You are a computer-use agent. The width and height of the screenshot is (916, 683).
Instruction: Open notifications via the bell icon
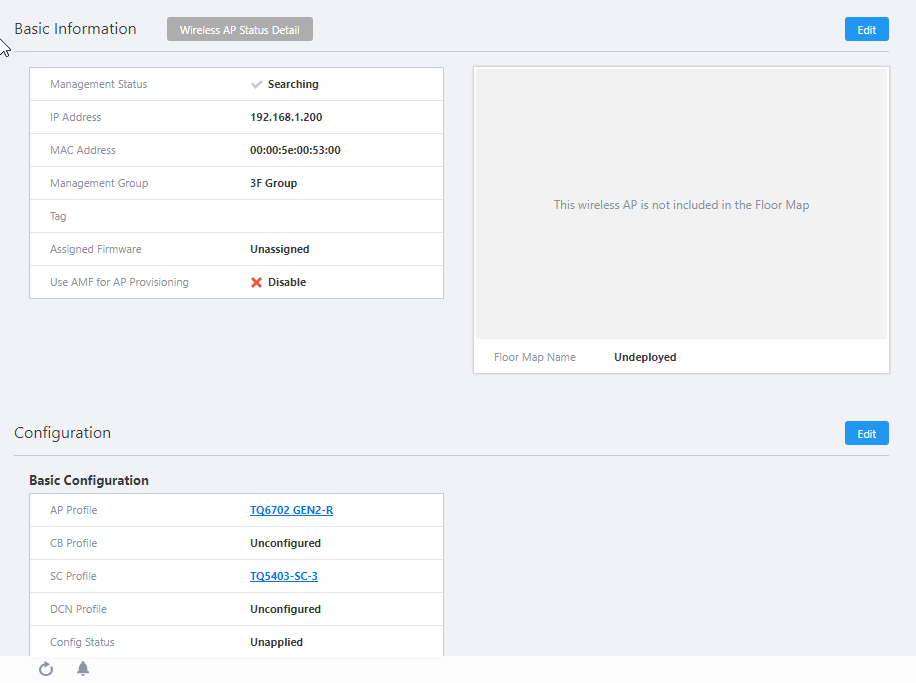(x=83, y=669)
